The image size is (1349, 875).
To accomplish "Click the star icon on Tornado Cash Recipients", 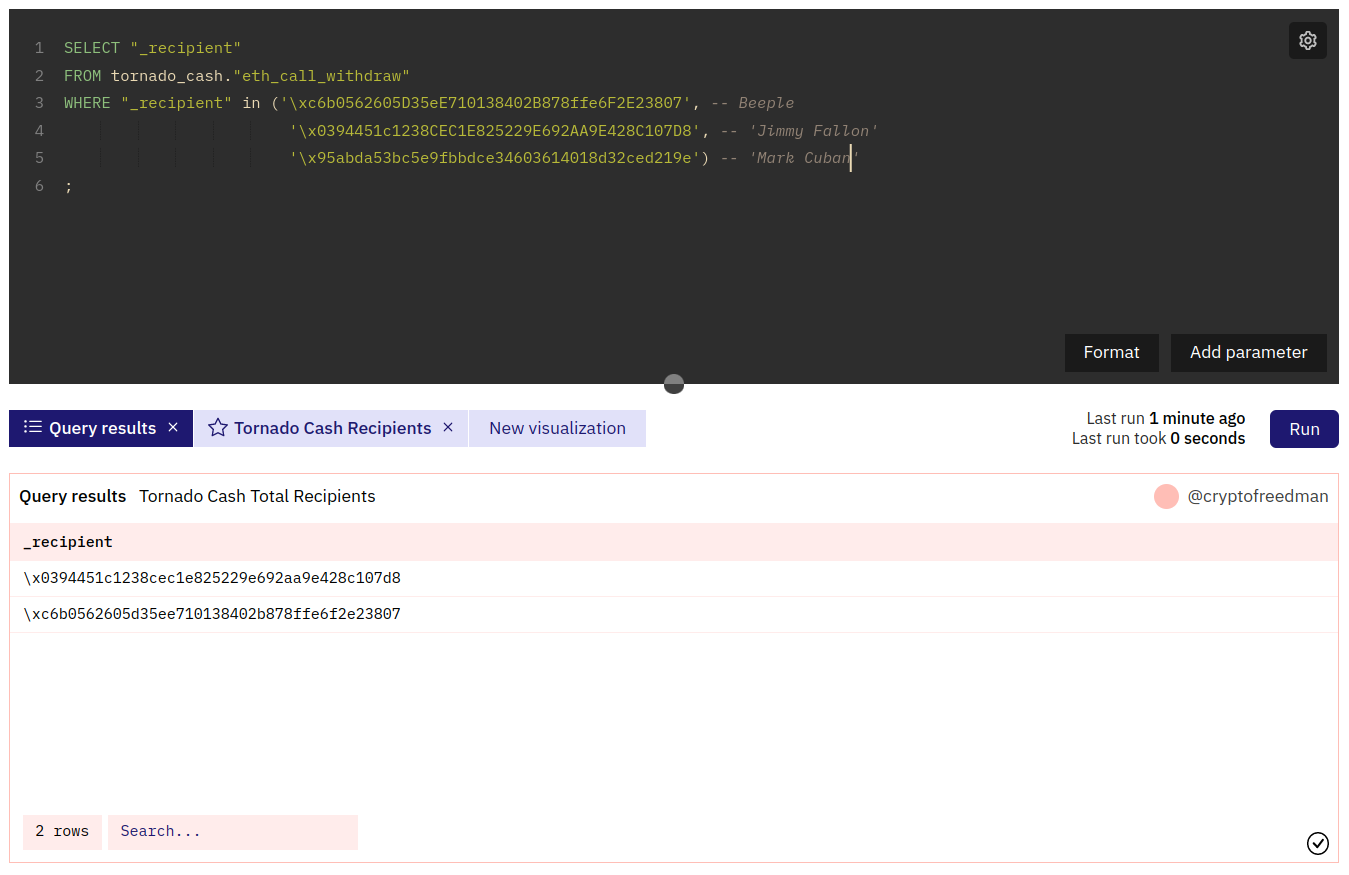I will 218,428.
